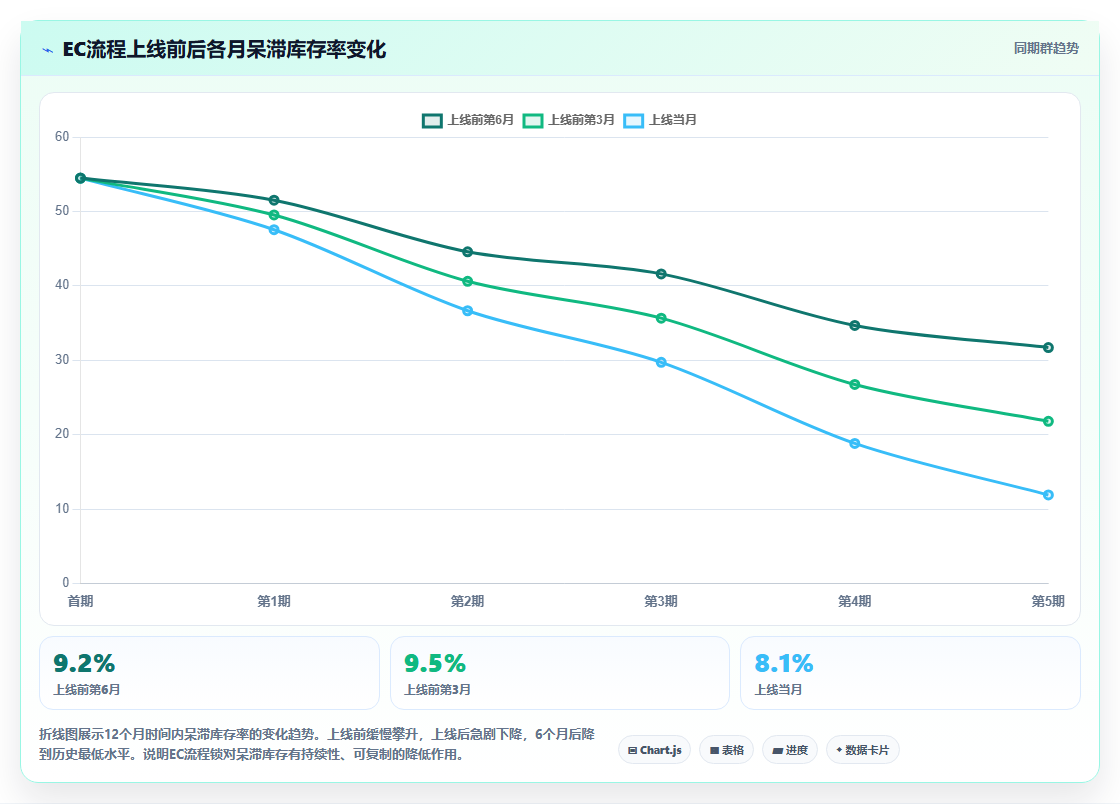1120x804 pixels.
Task: Click 上线前第6月 data point at 第3期
Action: tap(661, 274)
